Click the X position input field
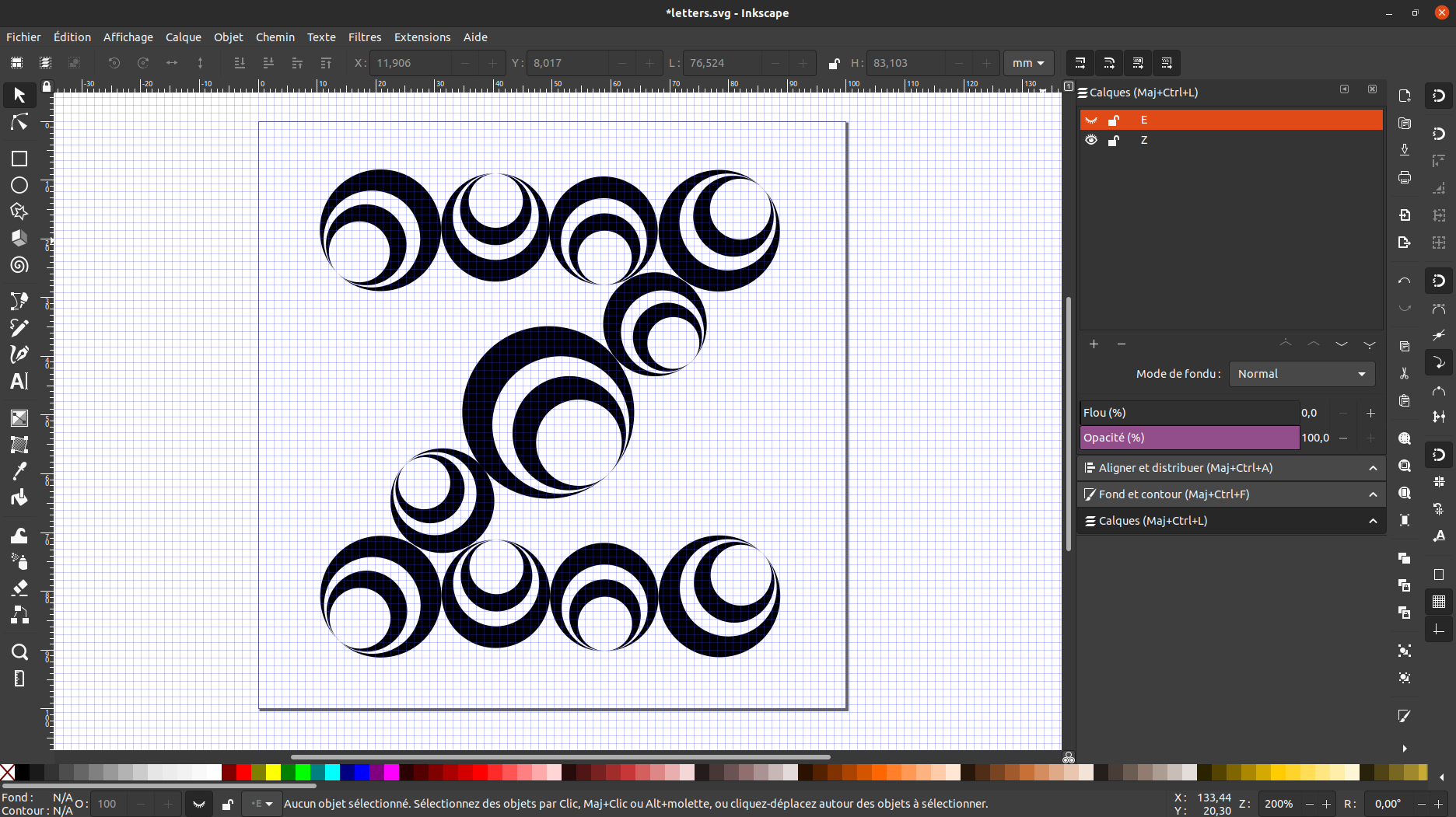This screenshot has width=1456, height=817. click(410, 63)
